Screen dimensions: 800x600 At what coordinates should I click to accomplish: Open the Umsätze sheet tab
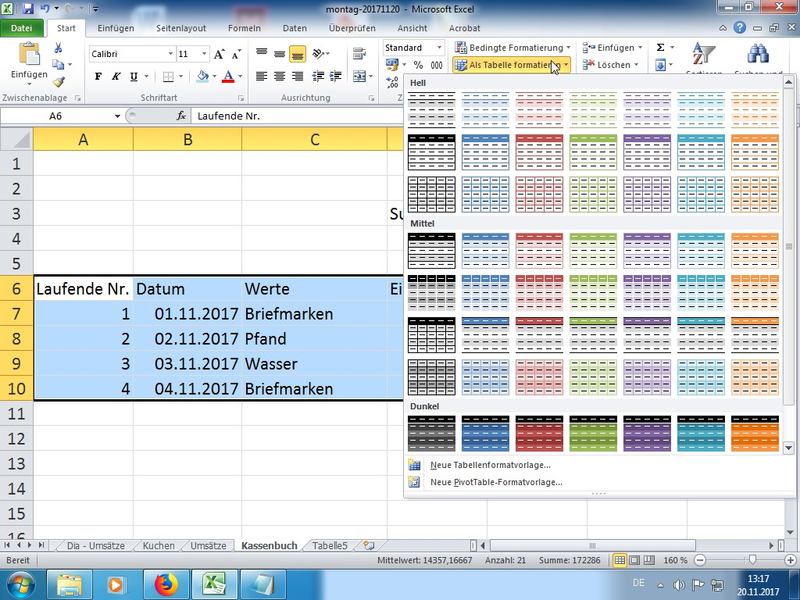click(x=208, y=545)
